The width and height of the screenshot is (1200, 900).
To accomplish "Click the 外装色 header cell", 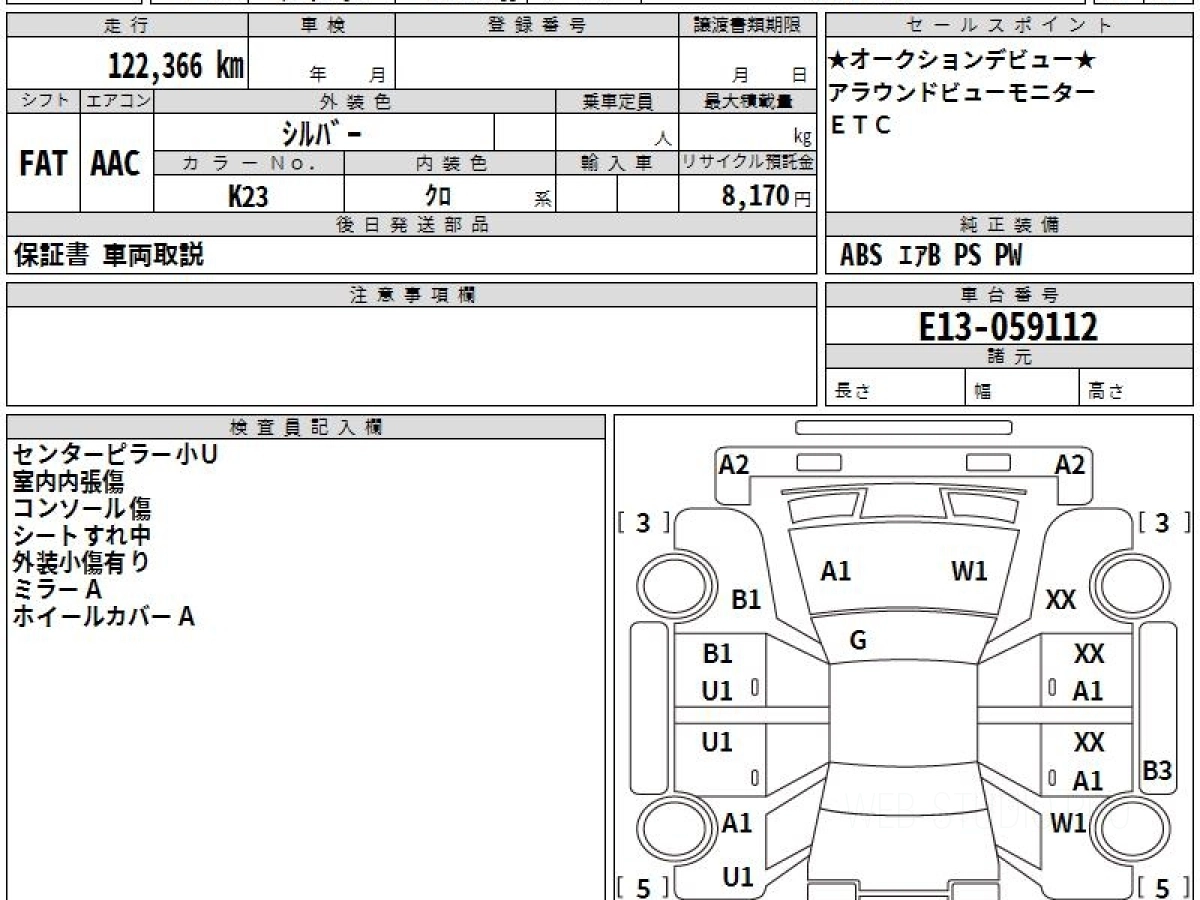I will (x=355, y=101).
